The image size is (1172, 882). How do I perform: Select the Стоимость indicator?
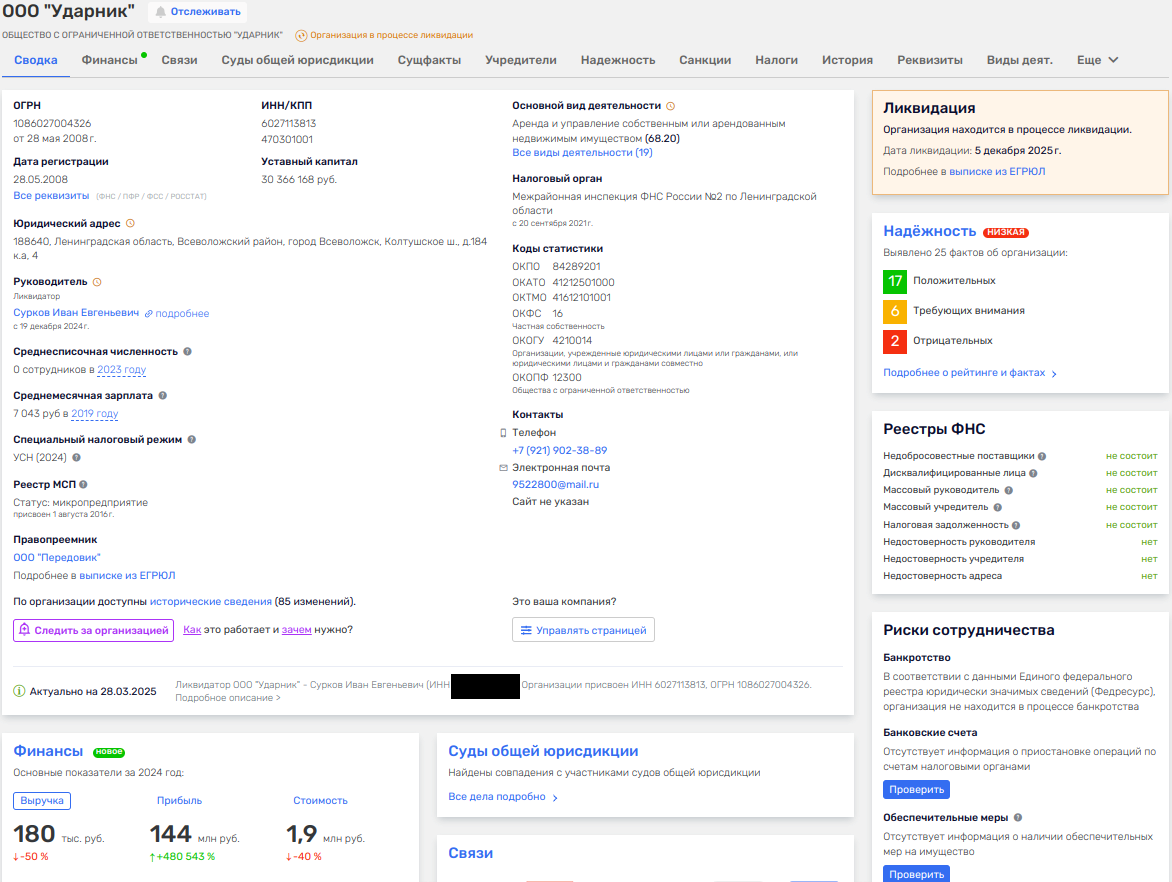tap(321, 801)
